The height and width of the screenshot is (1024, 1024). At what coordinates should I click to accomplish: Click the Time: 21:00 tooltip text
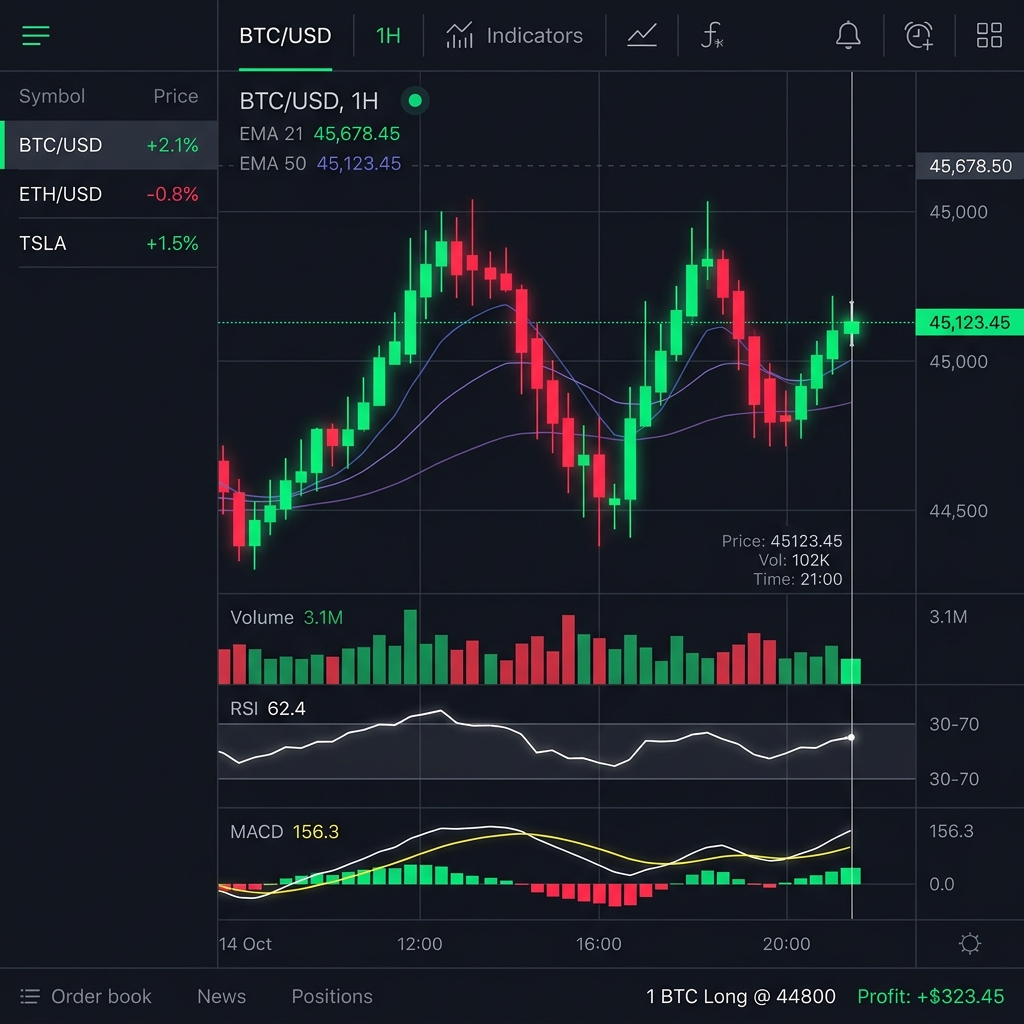[797, 579]
